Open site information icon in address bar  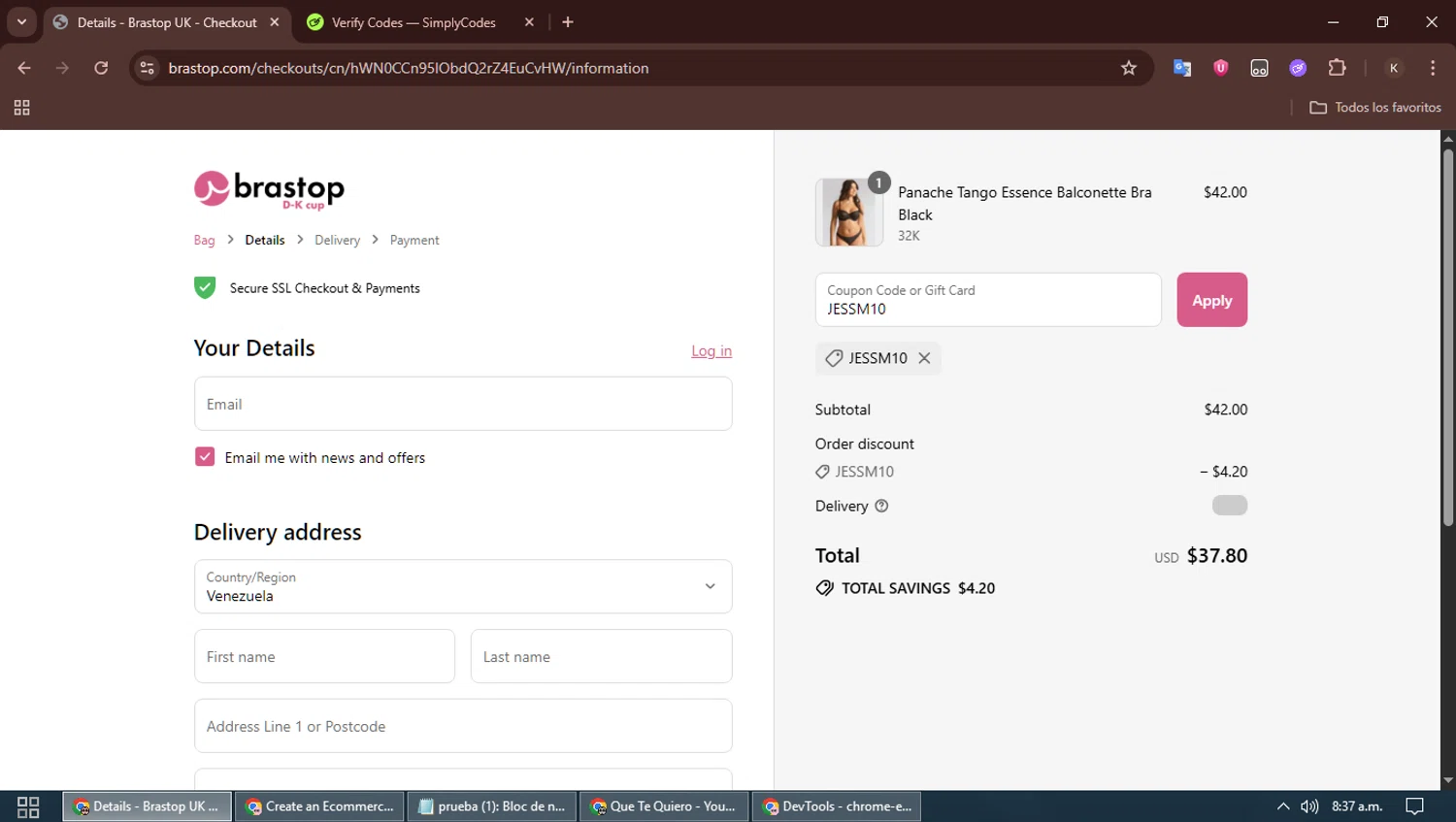click(x=147, y=68)
